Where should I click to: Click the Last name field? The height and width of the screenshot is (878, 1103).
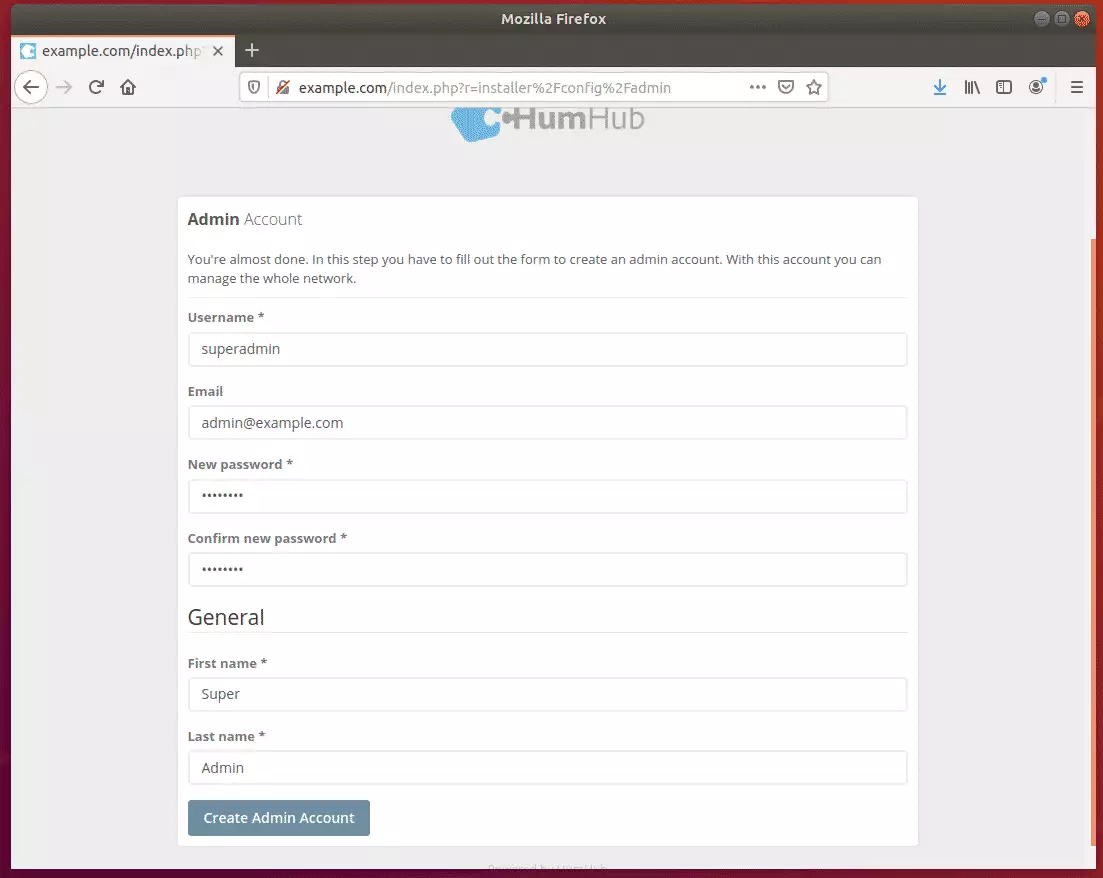pyautogui.click(x=547, y=768)
